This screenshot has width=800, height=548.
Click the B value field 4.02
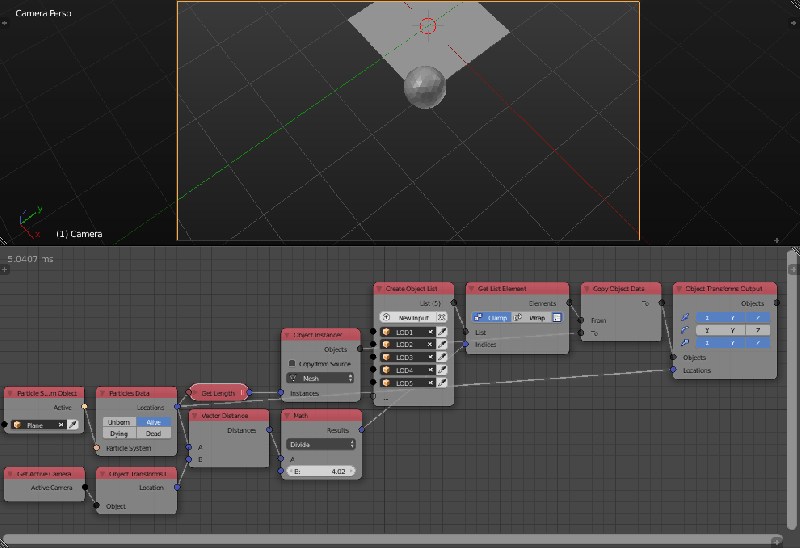click(320, 471)
